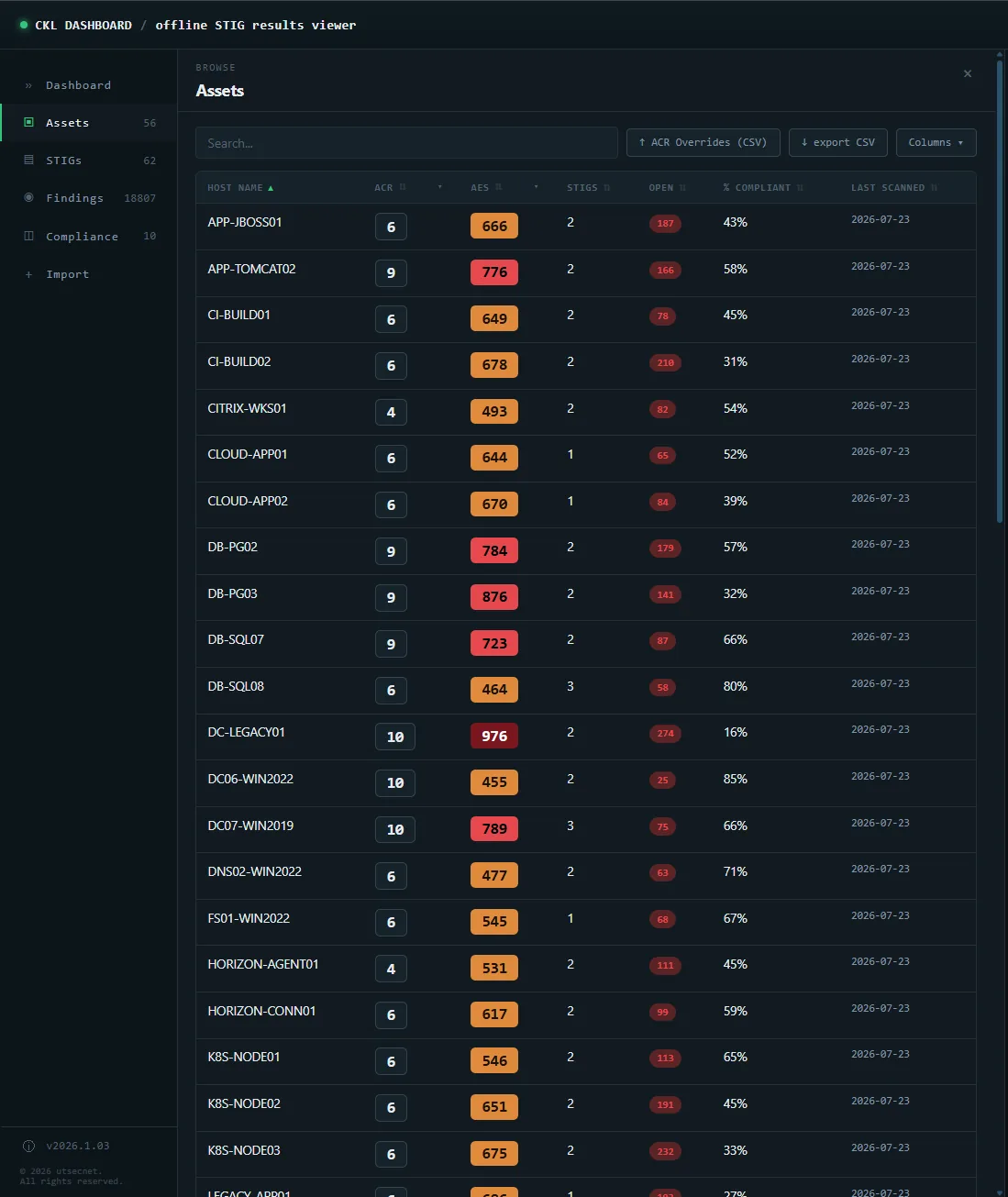The image size is (1008, 1197).
Task: Click AES score 455 for DC06-WIN2022
Action: (x=494, y=782)
